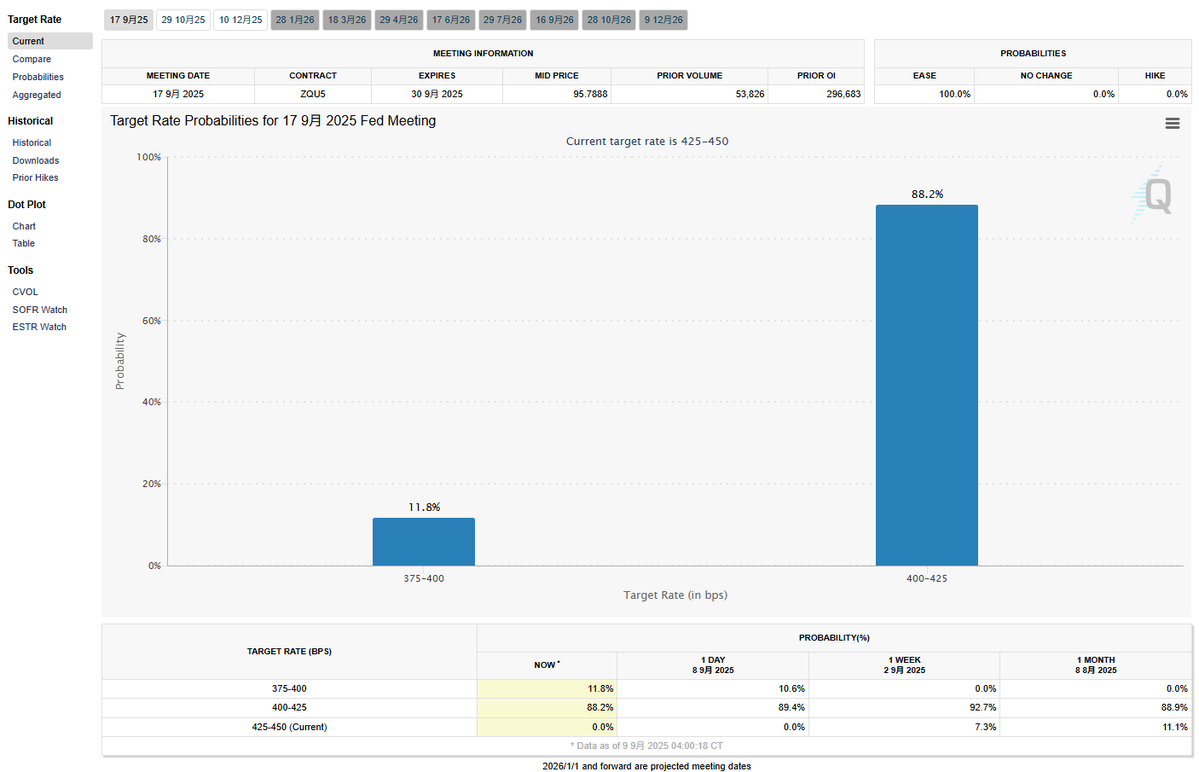Open the Historical Downloads link
Screen dimensions: 1199x772
pos(35,161)
